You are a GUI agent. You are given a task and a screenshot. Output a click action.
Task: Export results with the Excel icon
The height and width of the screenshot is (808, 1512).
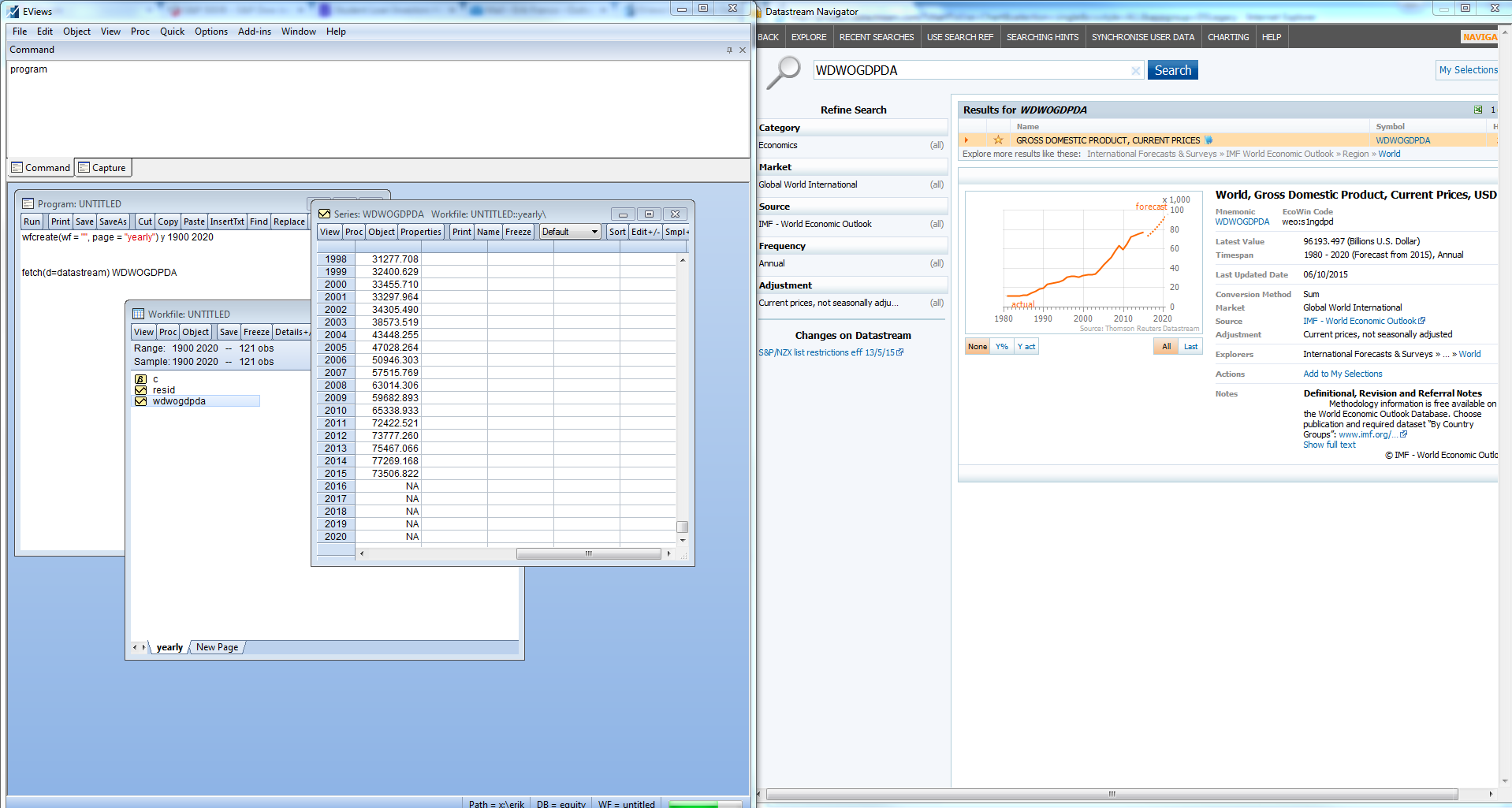[x=1478, y=110]
